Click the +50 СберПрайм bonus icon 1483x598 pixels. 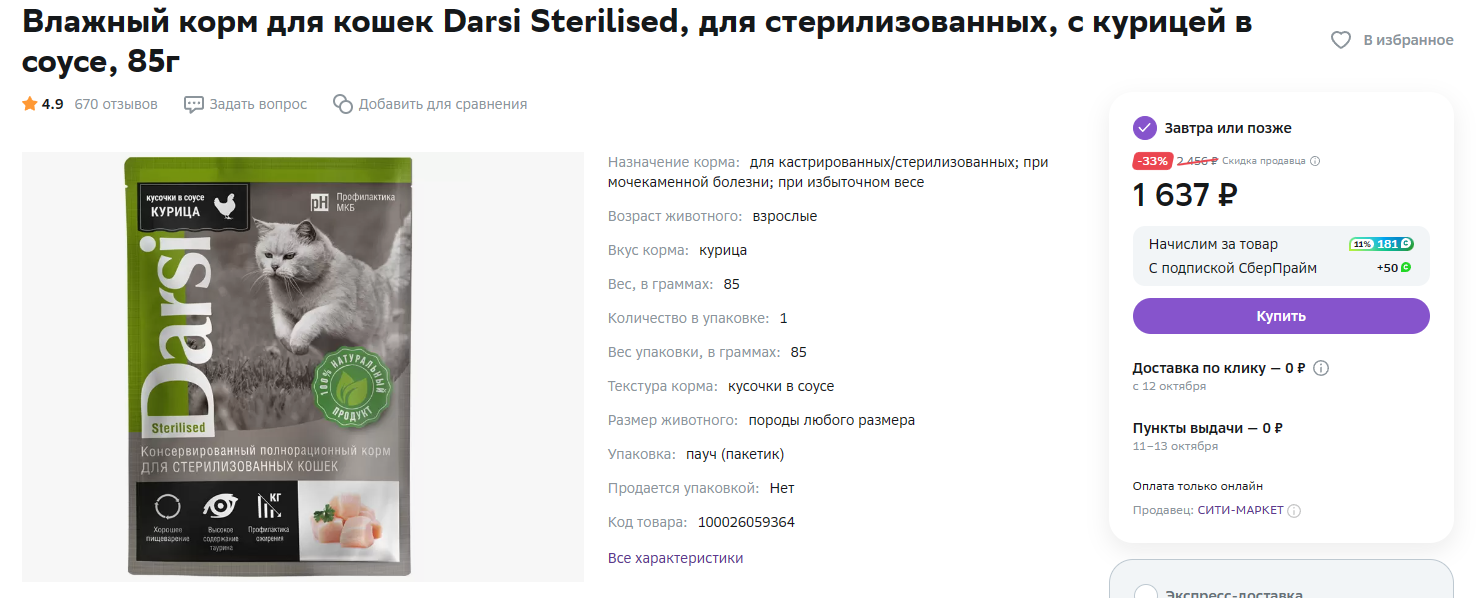click(1406, 268)
